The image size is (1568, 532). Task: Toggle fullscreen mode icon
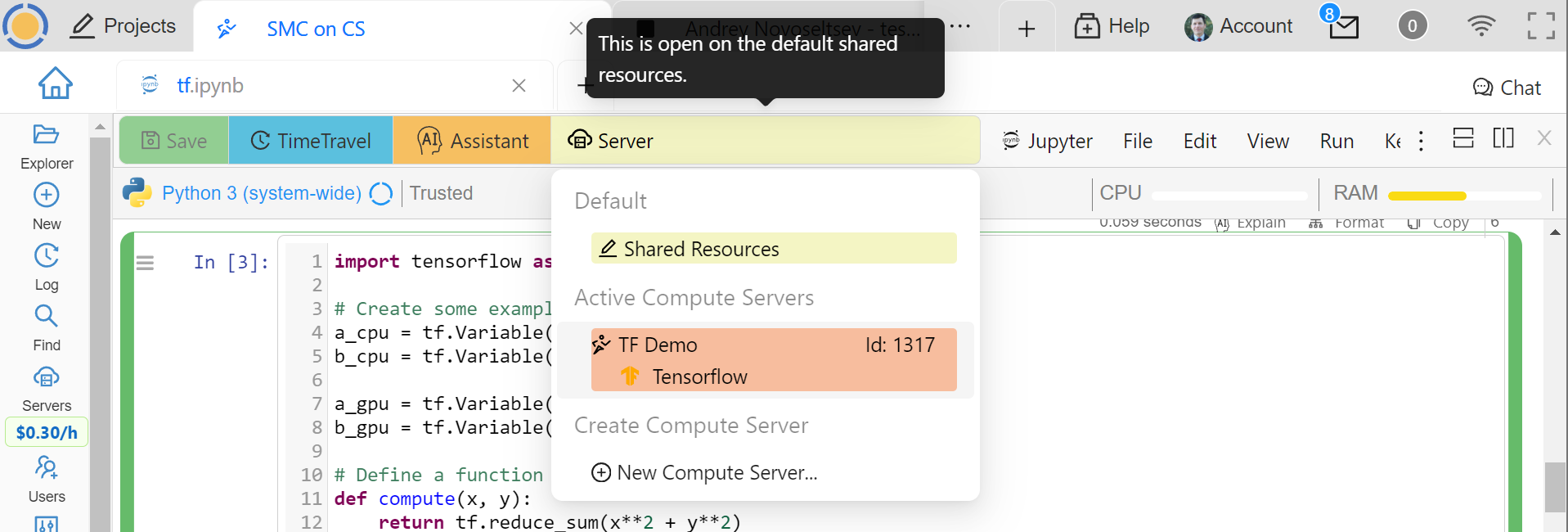tap(1541, 26)
